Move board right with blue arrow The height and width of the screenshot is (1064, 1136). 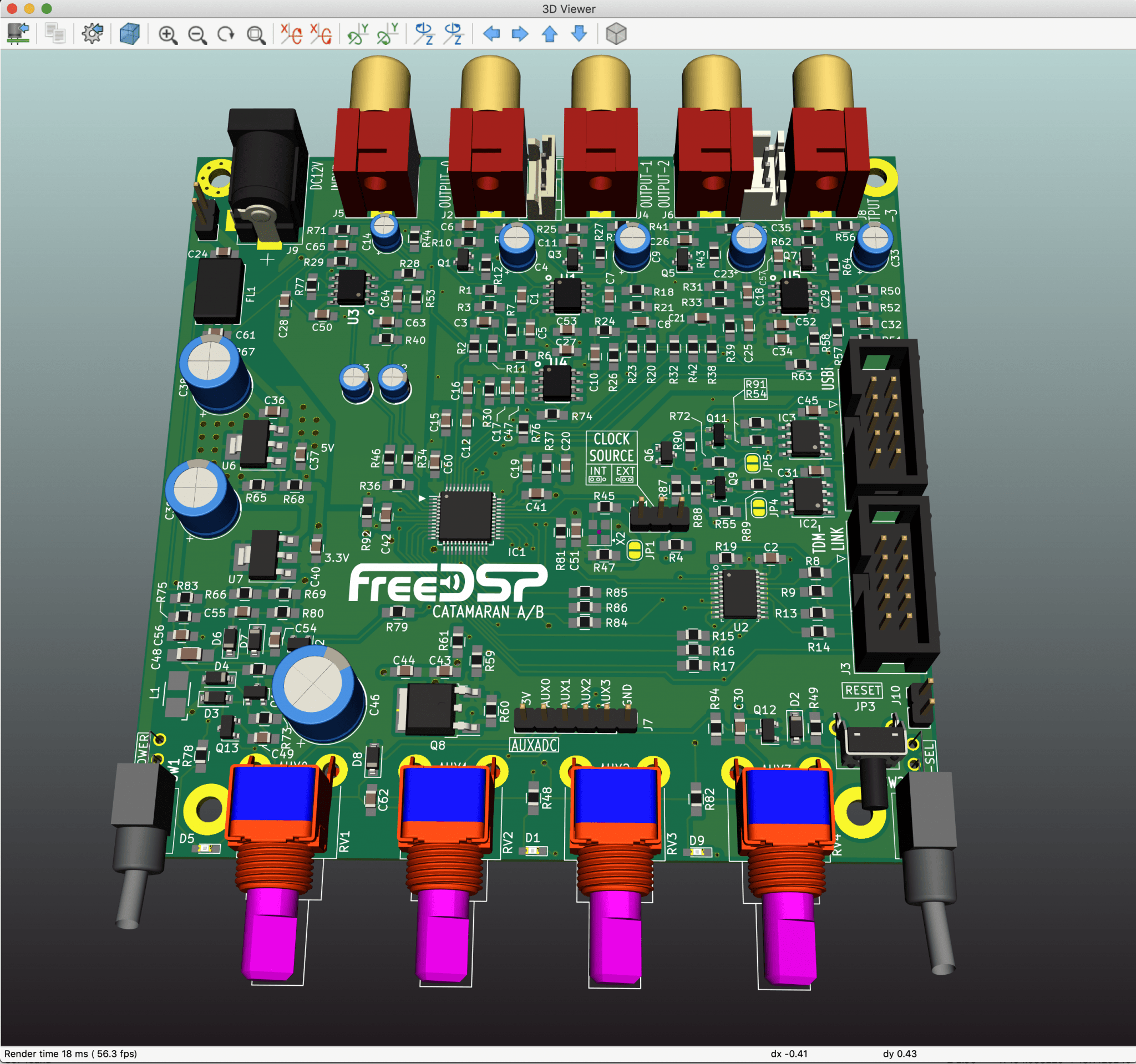[x=520, y=34]
